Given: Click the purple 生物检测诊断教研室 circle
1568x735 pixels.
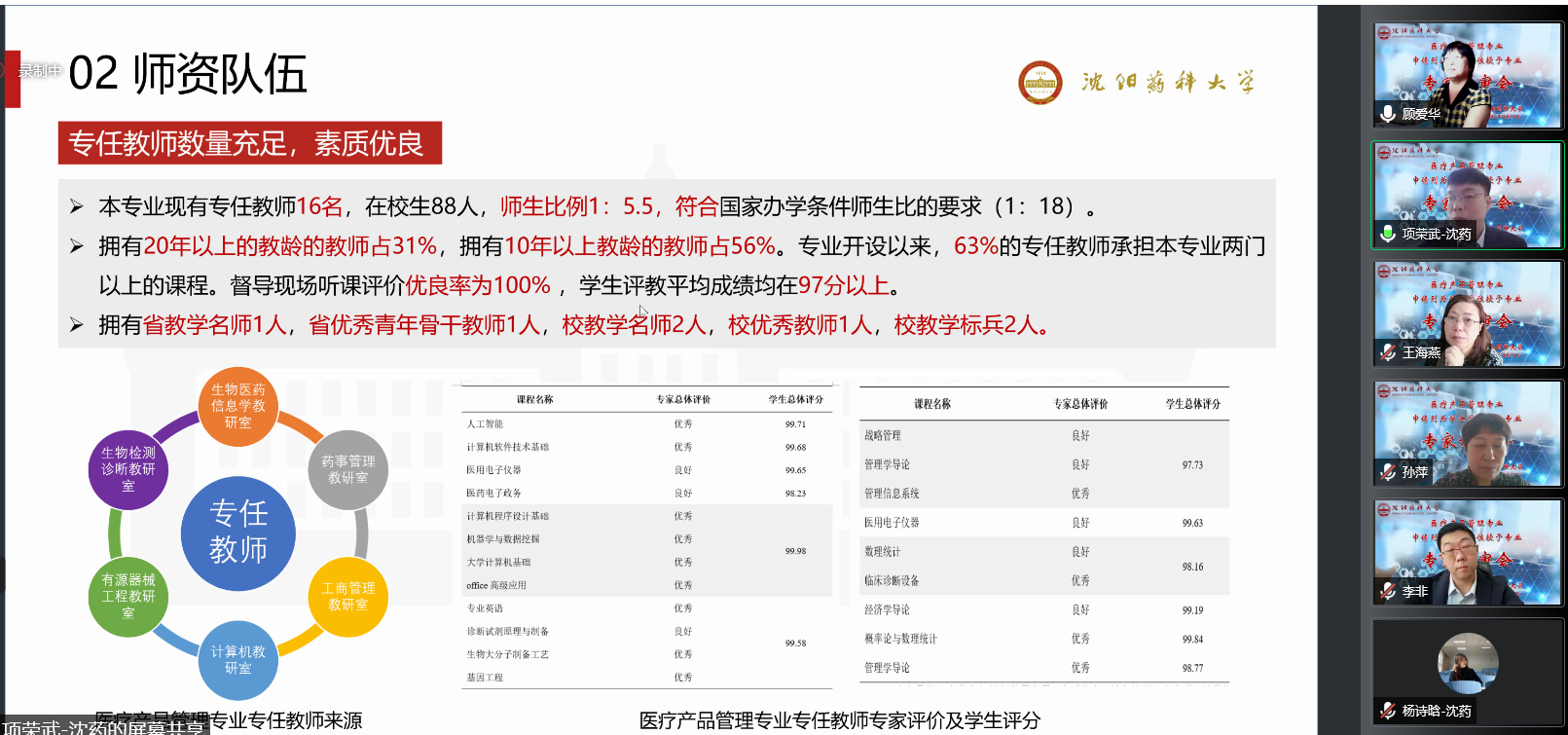Looking at the screenshot, I should pos(128,469).
